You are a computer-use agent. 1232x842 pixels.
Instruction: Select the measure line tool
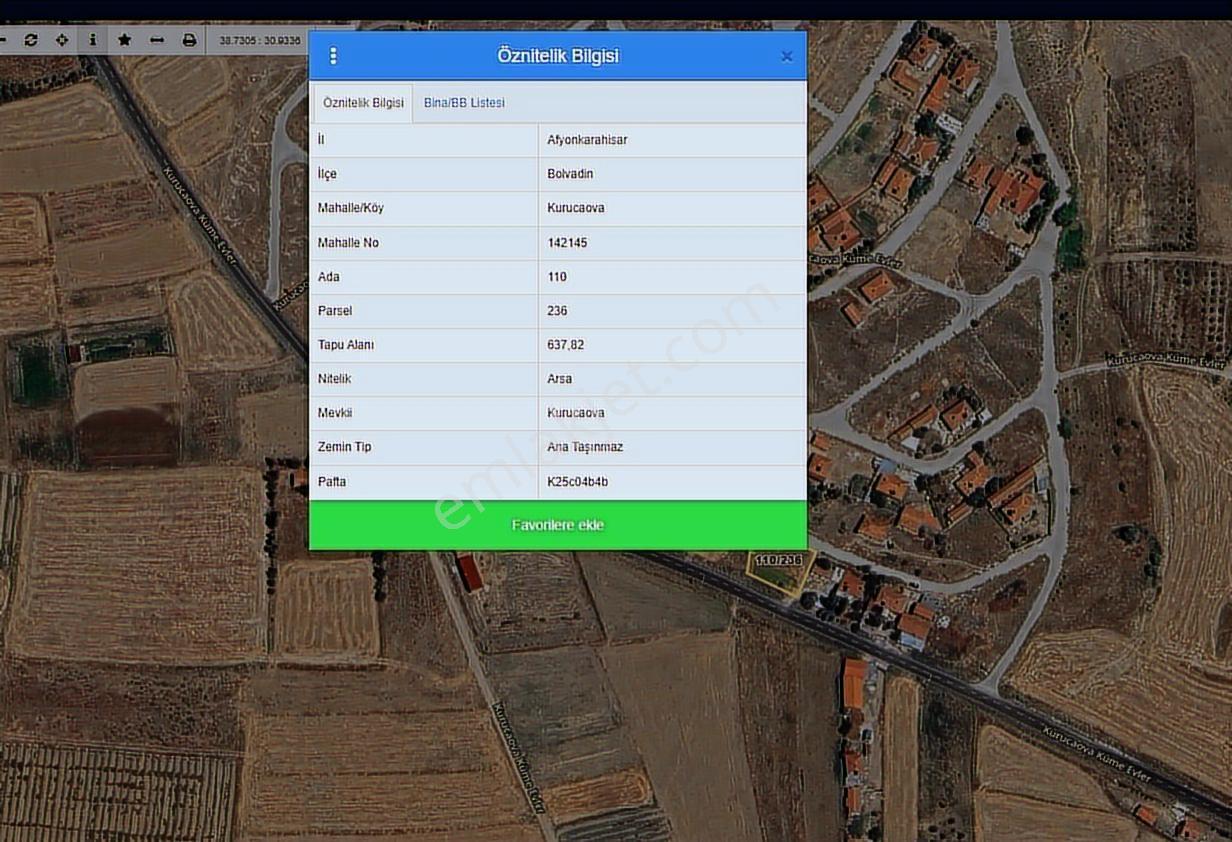pos(157,40)
